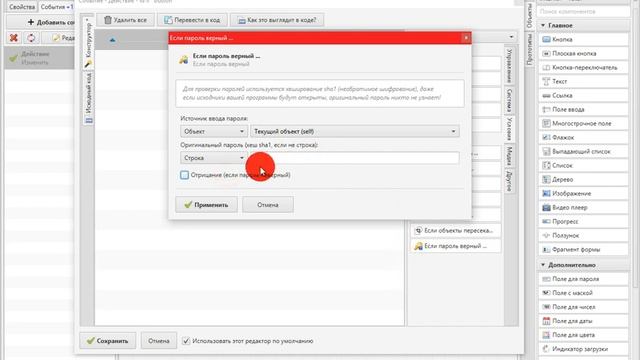Choose the Поле для чисел component

pos(583,307)
